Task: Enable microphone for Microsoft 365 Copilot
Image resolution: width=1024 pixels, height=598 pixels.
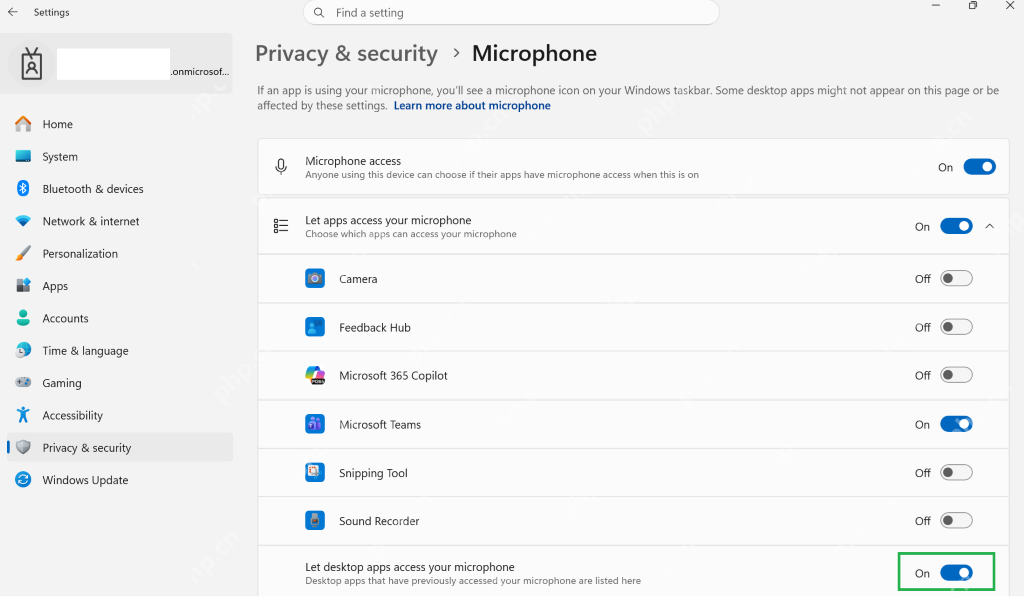Action: point(956,375)
